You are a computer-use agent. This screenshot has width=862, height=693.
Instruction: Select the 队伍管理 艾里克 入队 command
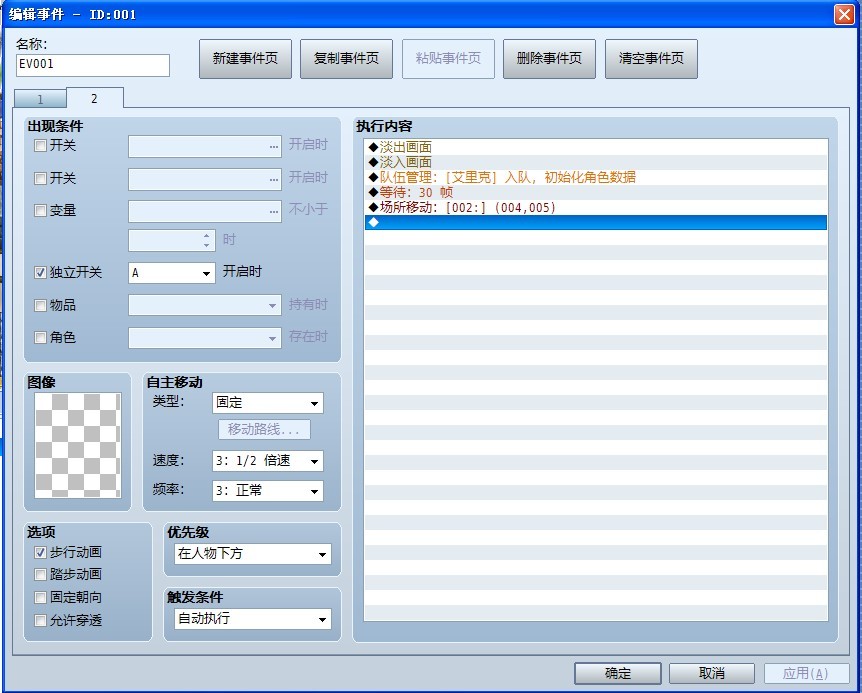click(596, 177)
